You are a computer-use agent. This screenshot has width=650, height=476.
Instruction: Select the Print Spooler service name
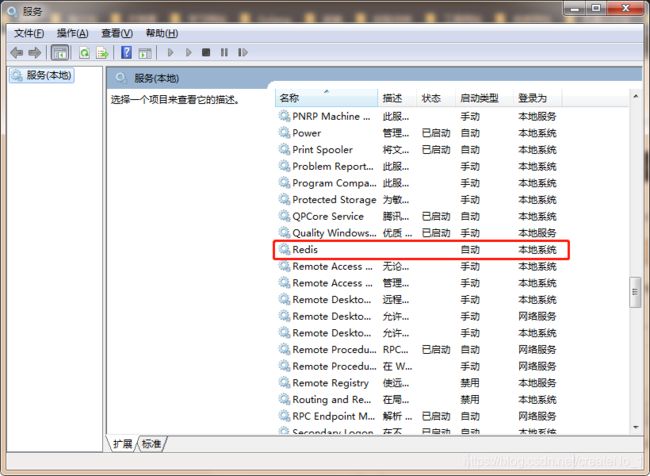(323, 150)
